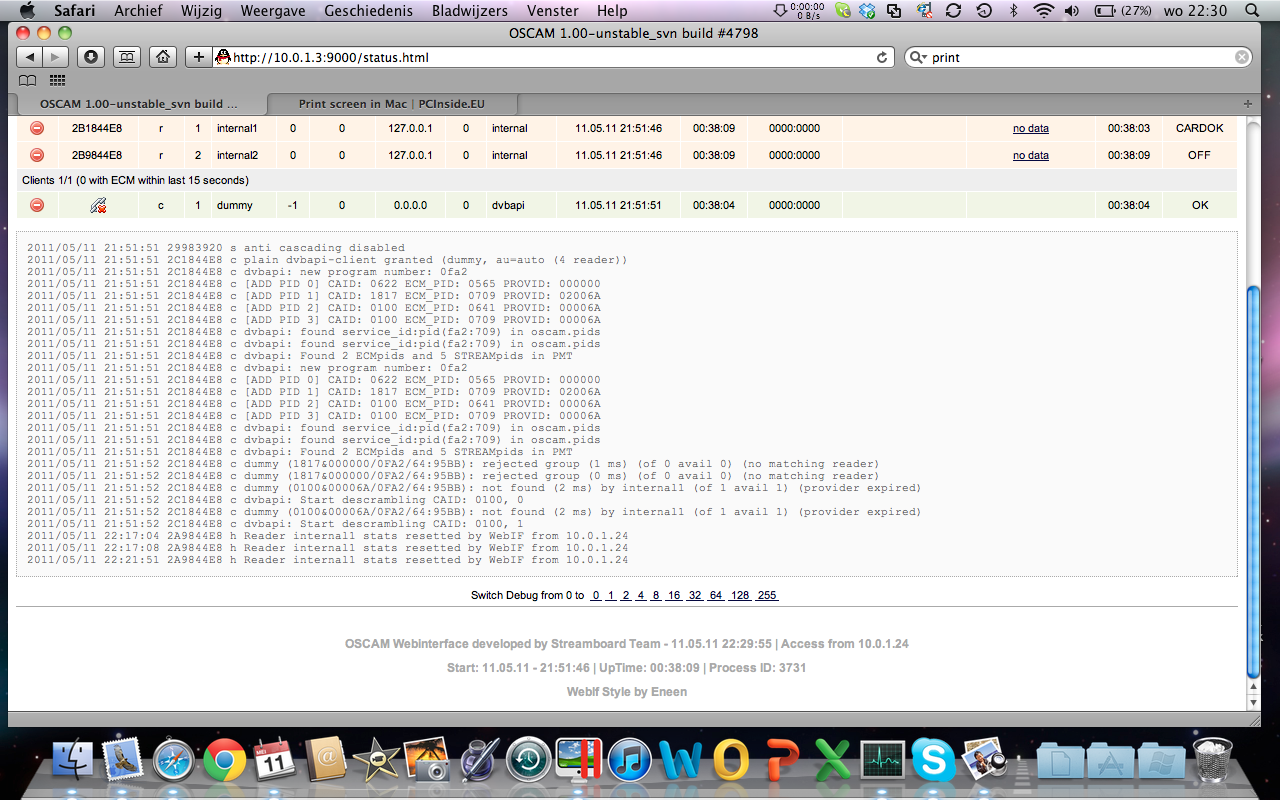This screenshot has height=800, width=1280.
Task: Click the 'WebIf Style by Eneen' footer text
Action: coord(627,691)
